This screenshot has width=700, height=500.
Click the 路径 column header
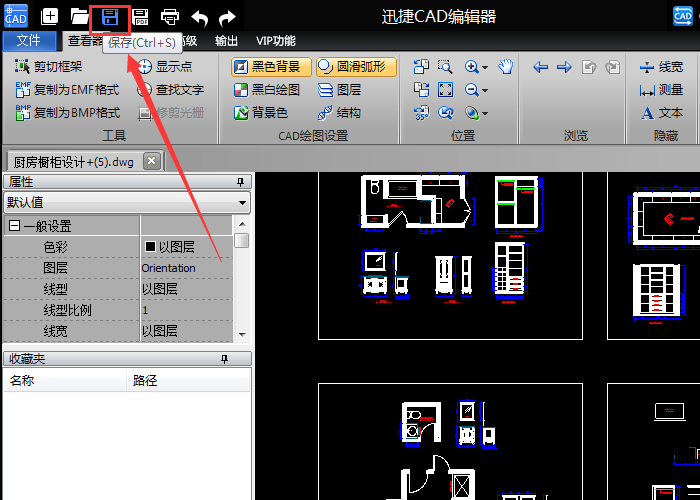coord(188,381)
